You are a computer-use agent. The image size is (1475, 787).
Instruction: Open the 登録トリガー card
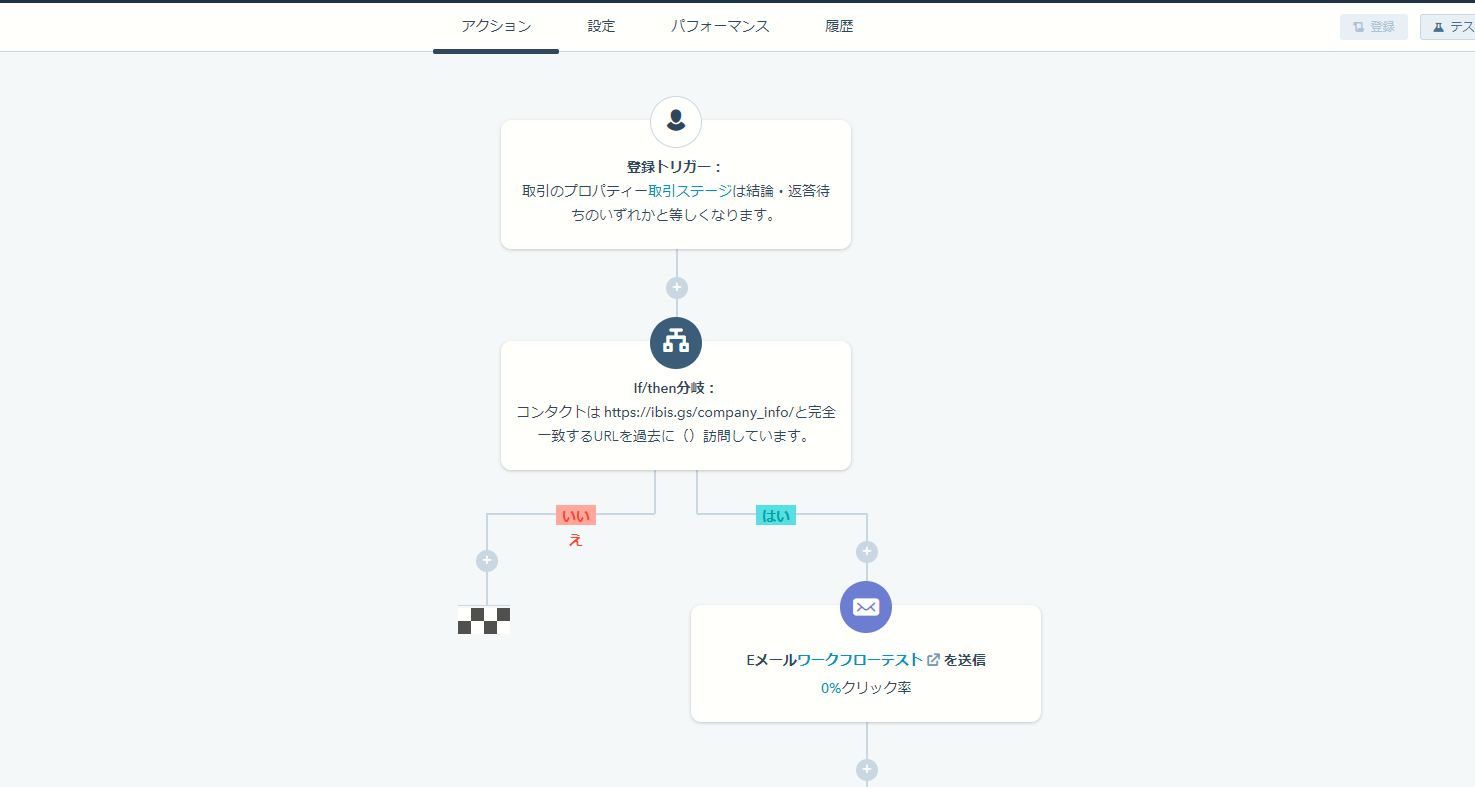point(676,185)
